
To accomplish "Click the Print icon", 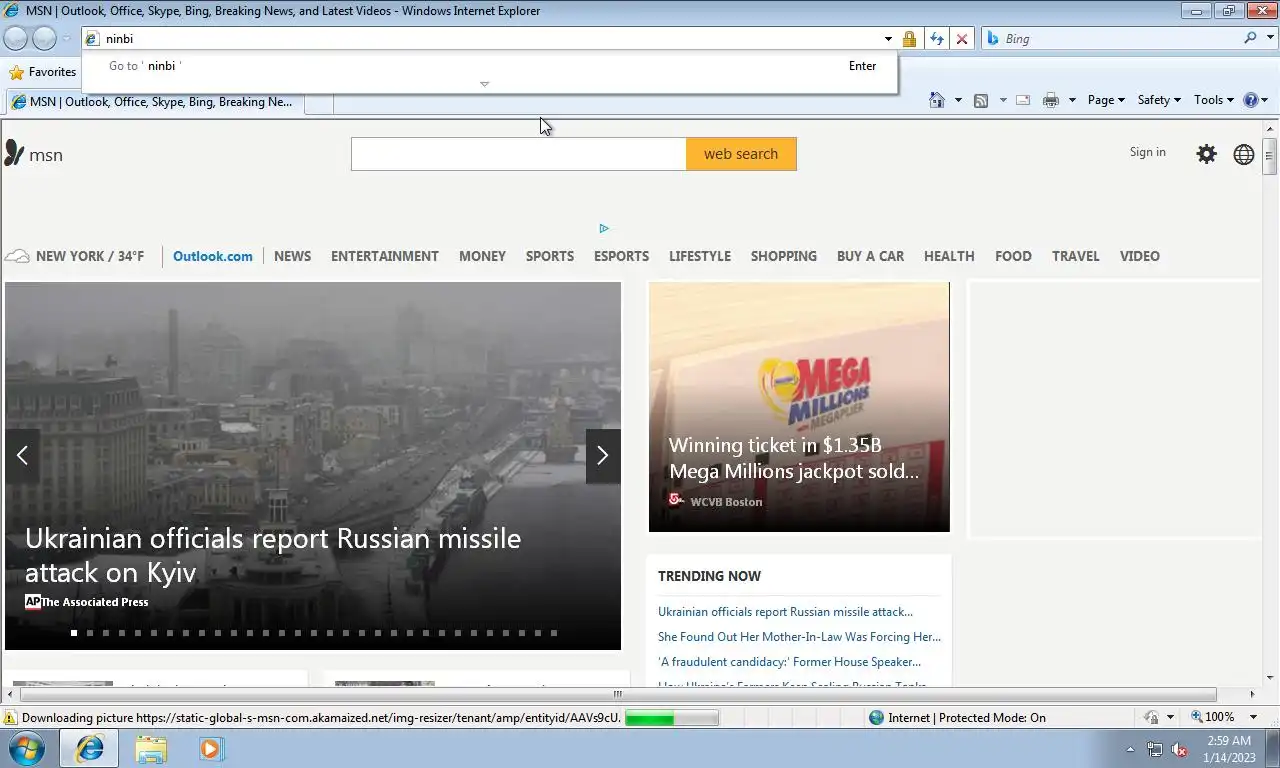I will pos(1051,100).
